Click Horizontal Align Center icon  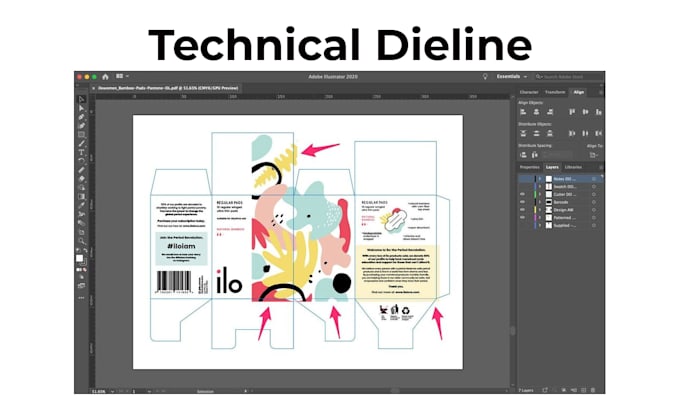pos(536,112)
